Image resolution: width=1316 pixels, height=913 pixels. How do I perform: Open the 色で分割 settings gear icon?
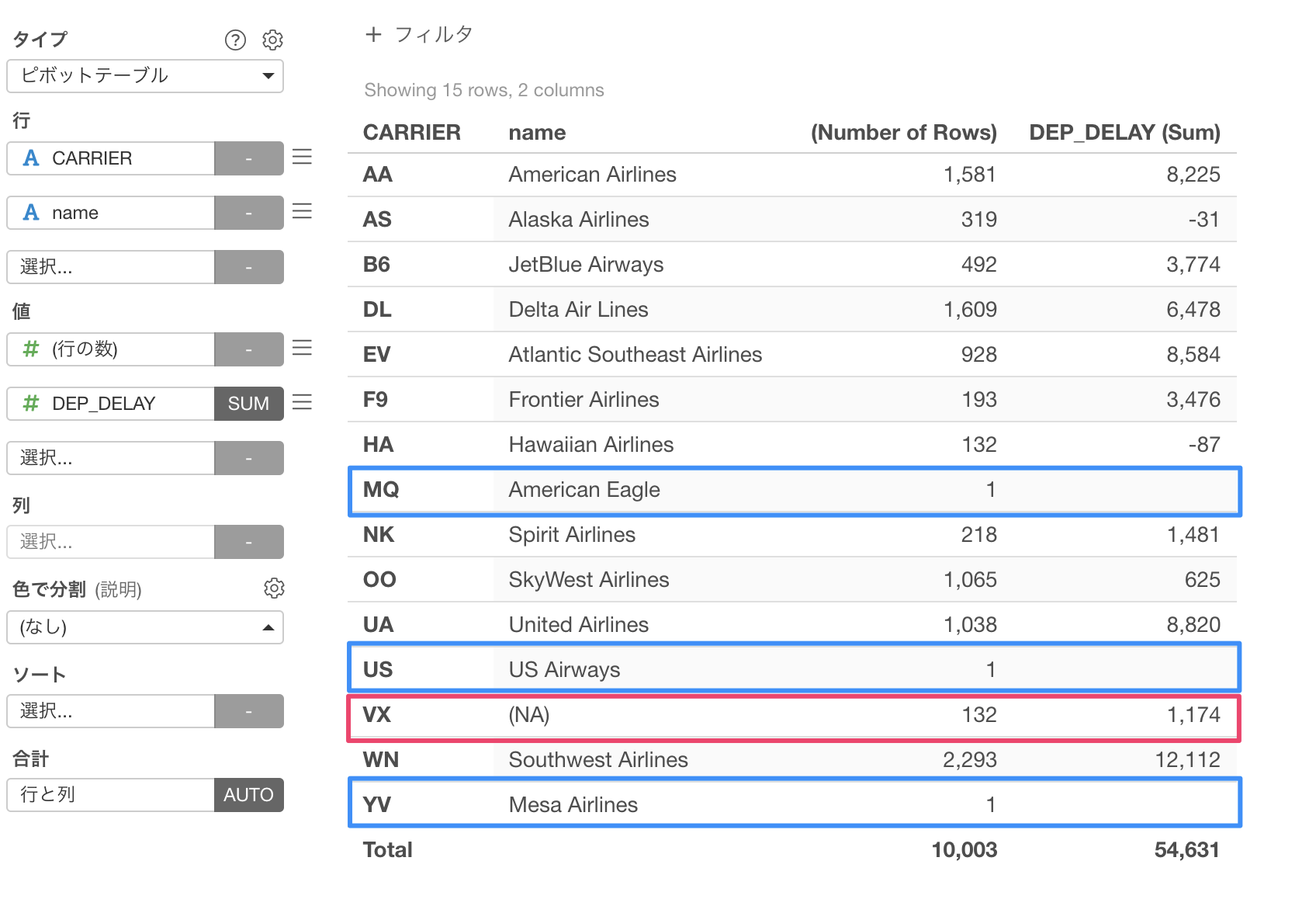pos(274,588)
